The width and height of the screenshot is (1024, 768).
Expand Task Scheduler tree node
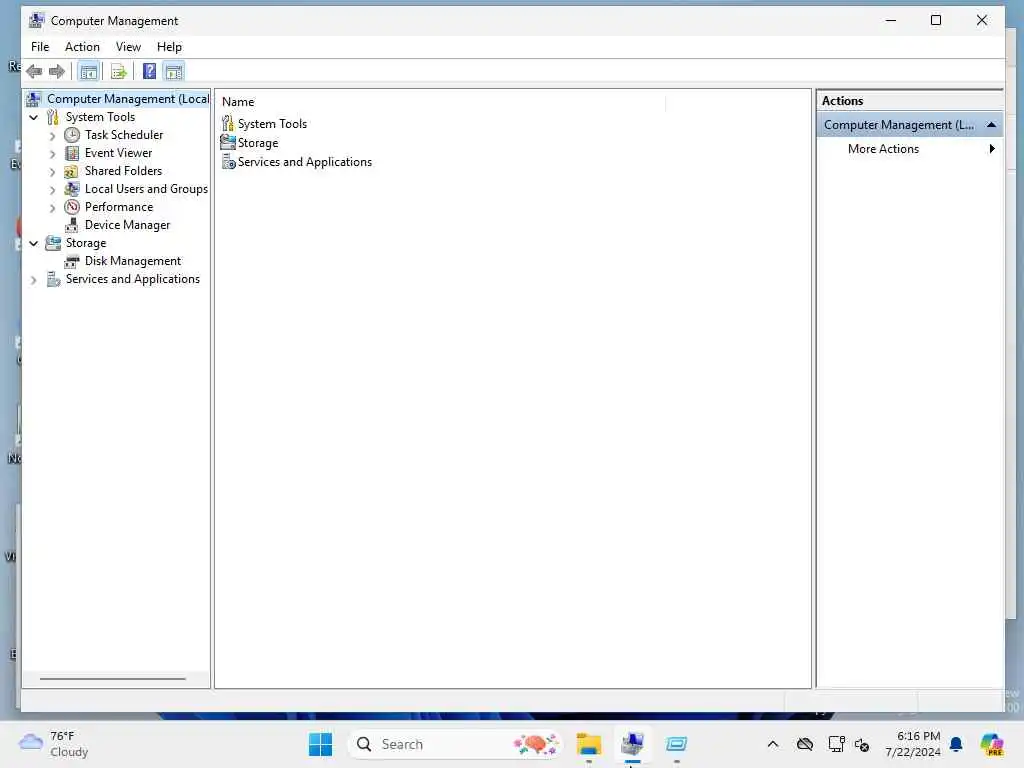point(53,136)
